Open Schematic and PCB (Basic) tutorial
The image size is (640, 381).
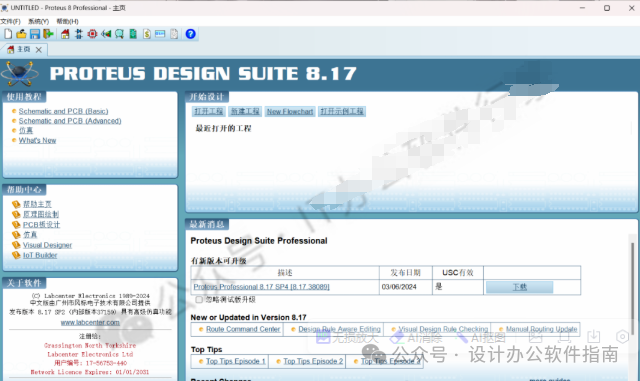pyautogui.click(x=63, y=111)
